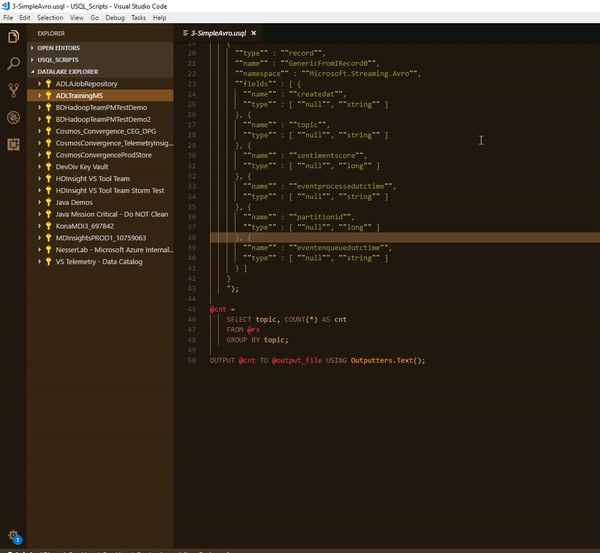Click the key icon next to ADLTrainingMS
Viewport: 600px width, 553px height.
48,96
